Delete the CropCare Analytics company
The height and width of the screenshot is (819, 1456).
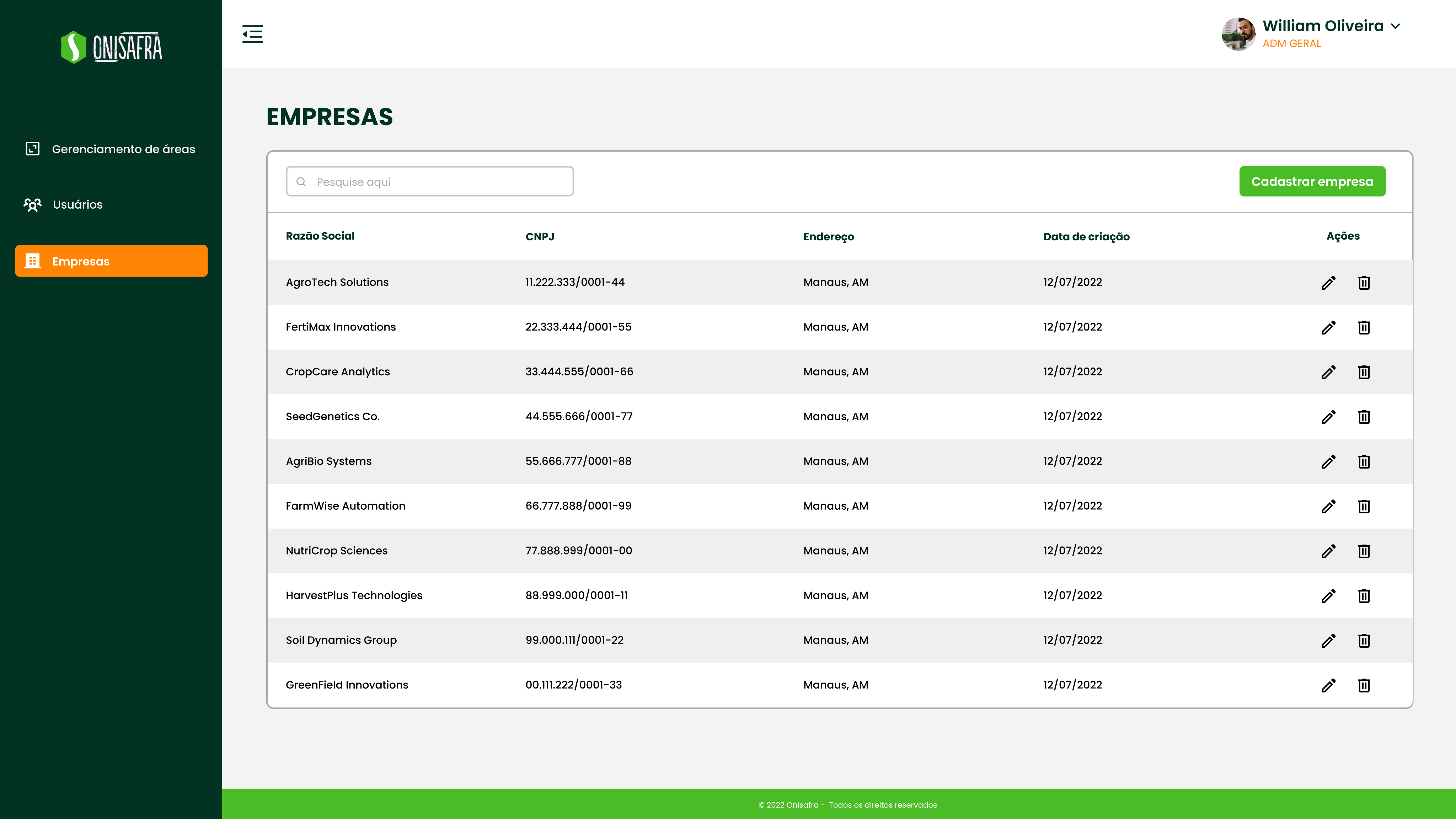pyautogui.click(x=1364, y=372)
